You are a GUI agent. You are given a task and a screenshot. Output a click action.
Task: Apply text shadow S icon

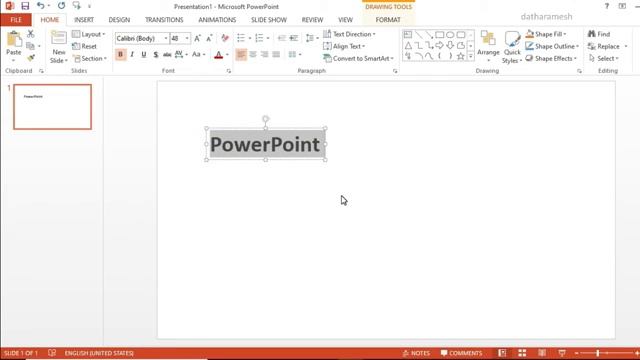tap(156, 55)
